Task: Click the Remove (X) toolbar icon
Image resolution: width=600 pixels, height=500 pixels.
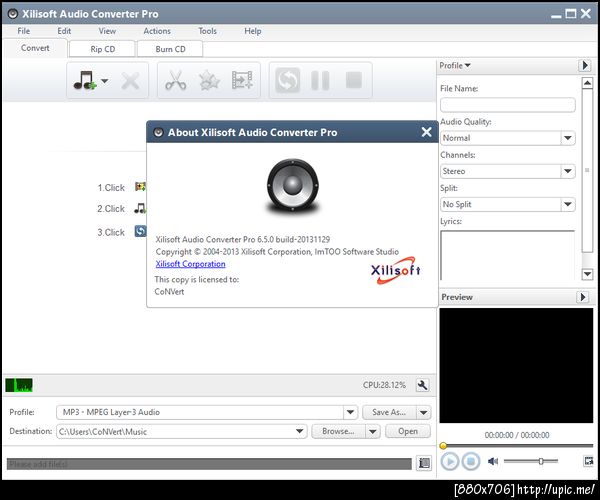Action: [x=130, y=81]
